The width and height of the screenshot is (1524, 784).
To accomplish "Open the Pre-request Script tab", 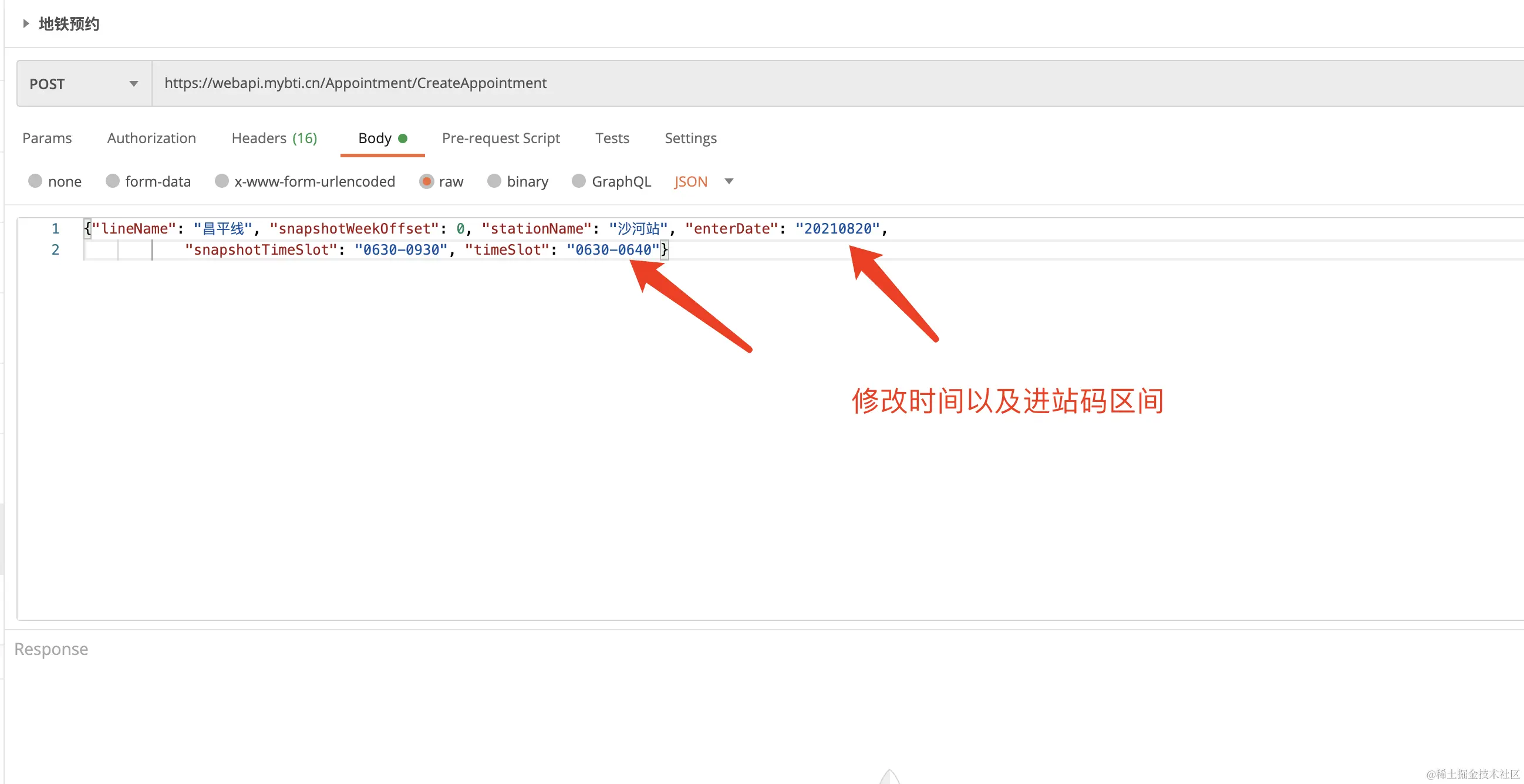I will tap(501, 138).
